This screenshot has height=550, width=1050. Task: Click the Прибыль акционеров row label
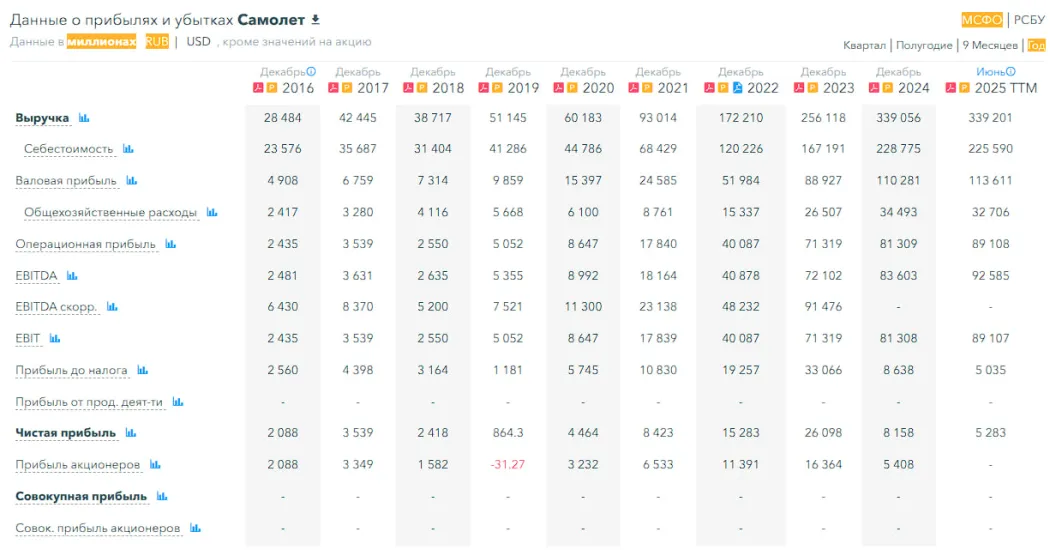tap(79, 465)
